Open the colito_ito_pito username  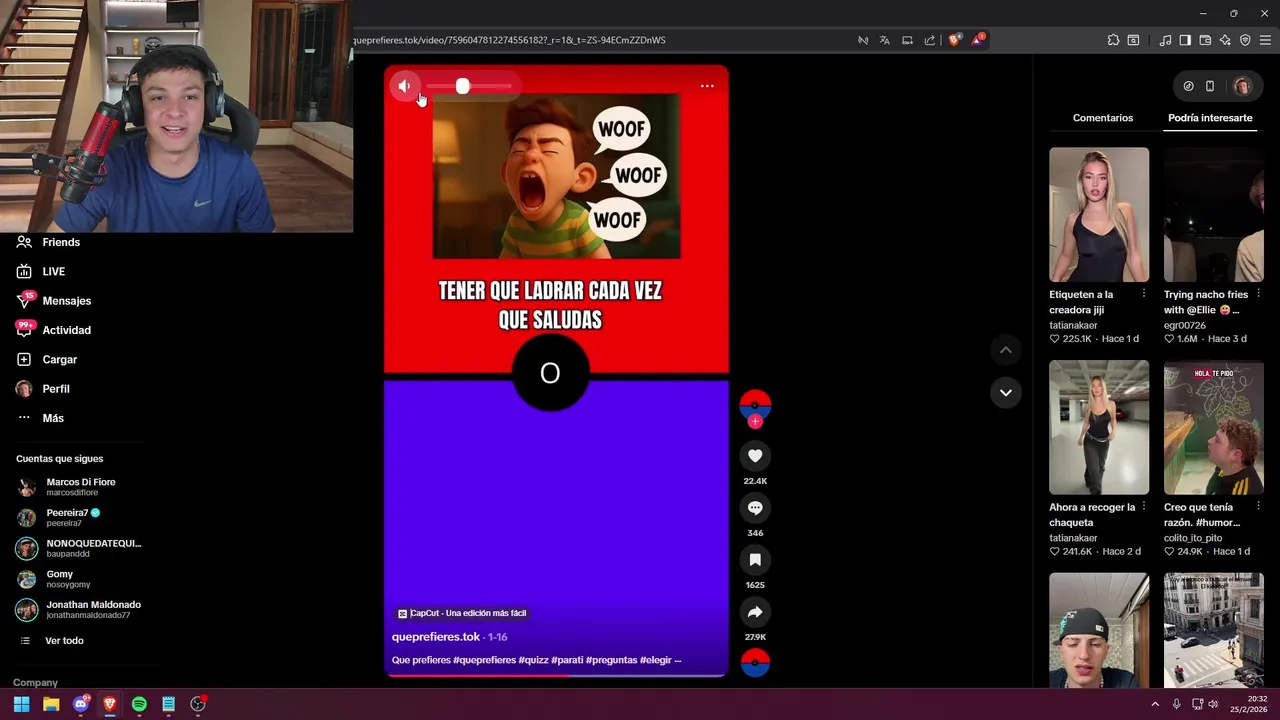(1193, 538)
